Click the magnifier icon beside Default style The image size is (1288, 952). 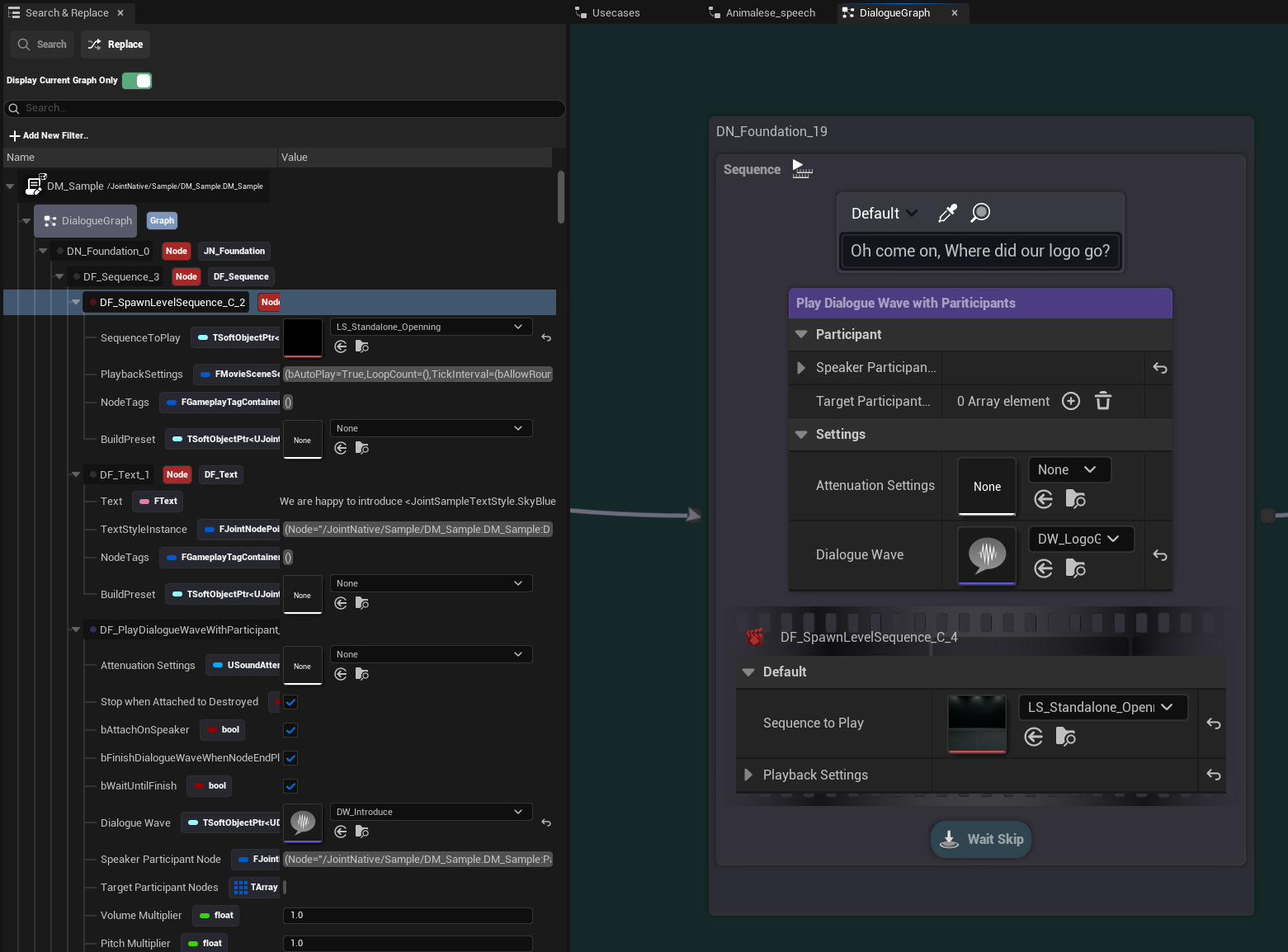click(980, 214)
